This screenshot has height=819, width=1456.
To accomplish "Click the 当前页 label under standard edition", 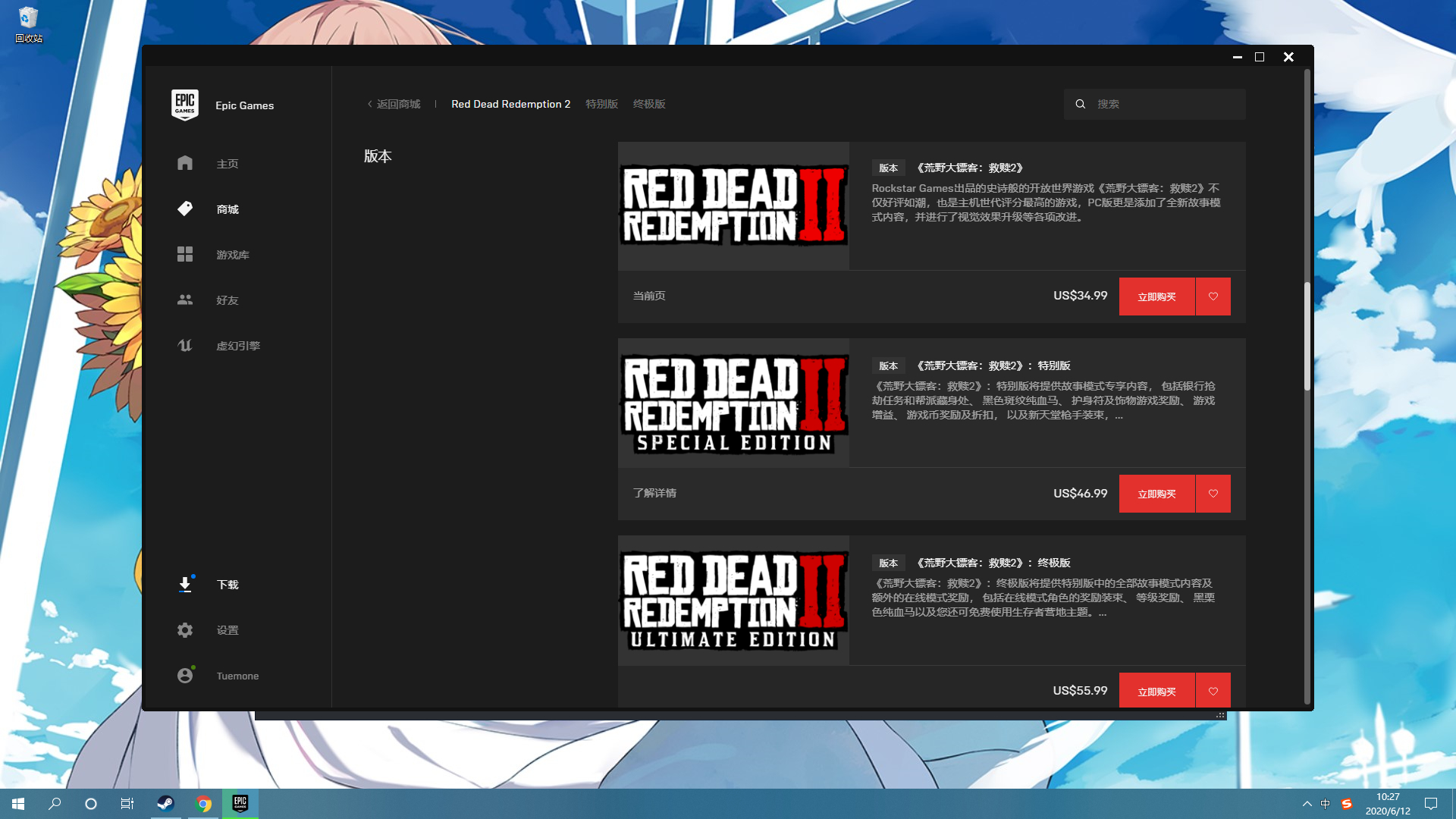I will pyautogui.click(x=649, y=296).
